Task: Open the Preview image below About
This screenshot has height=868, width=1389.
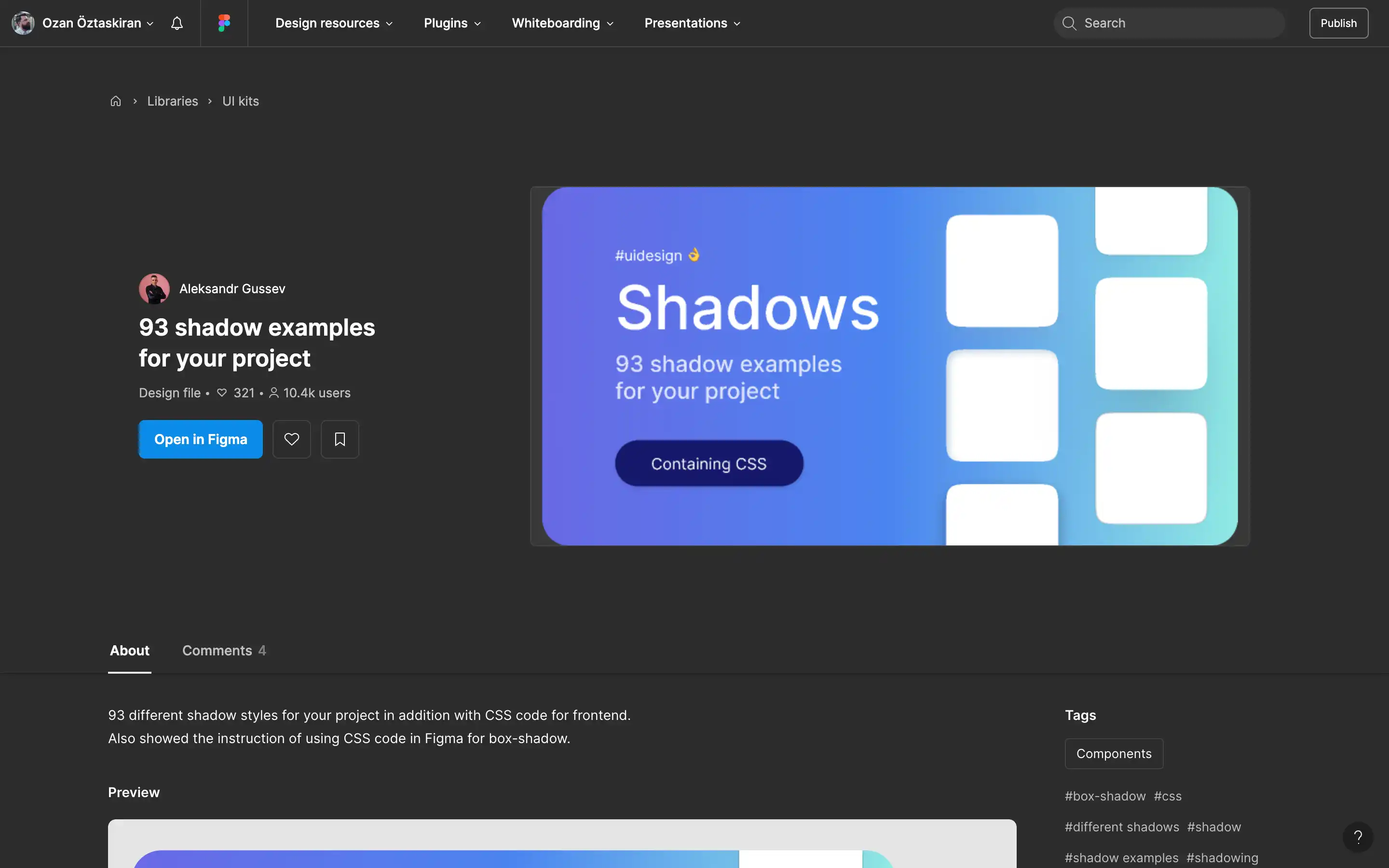Action: (x=562, y=843)
